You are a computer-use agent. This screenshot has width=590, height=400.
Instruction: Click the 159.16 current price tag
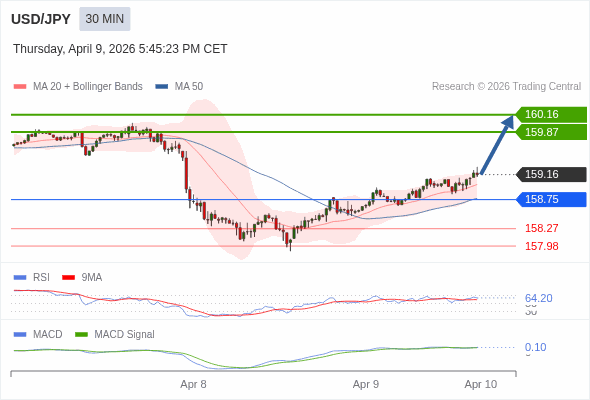click(551, 174)
